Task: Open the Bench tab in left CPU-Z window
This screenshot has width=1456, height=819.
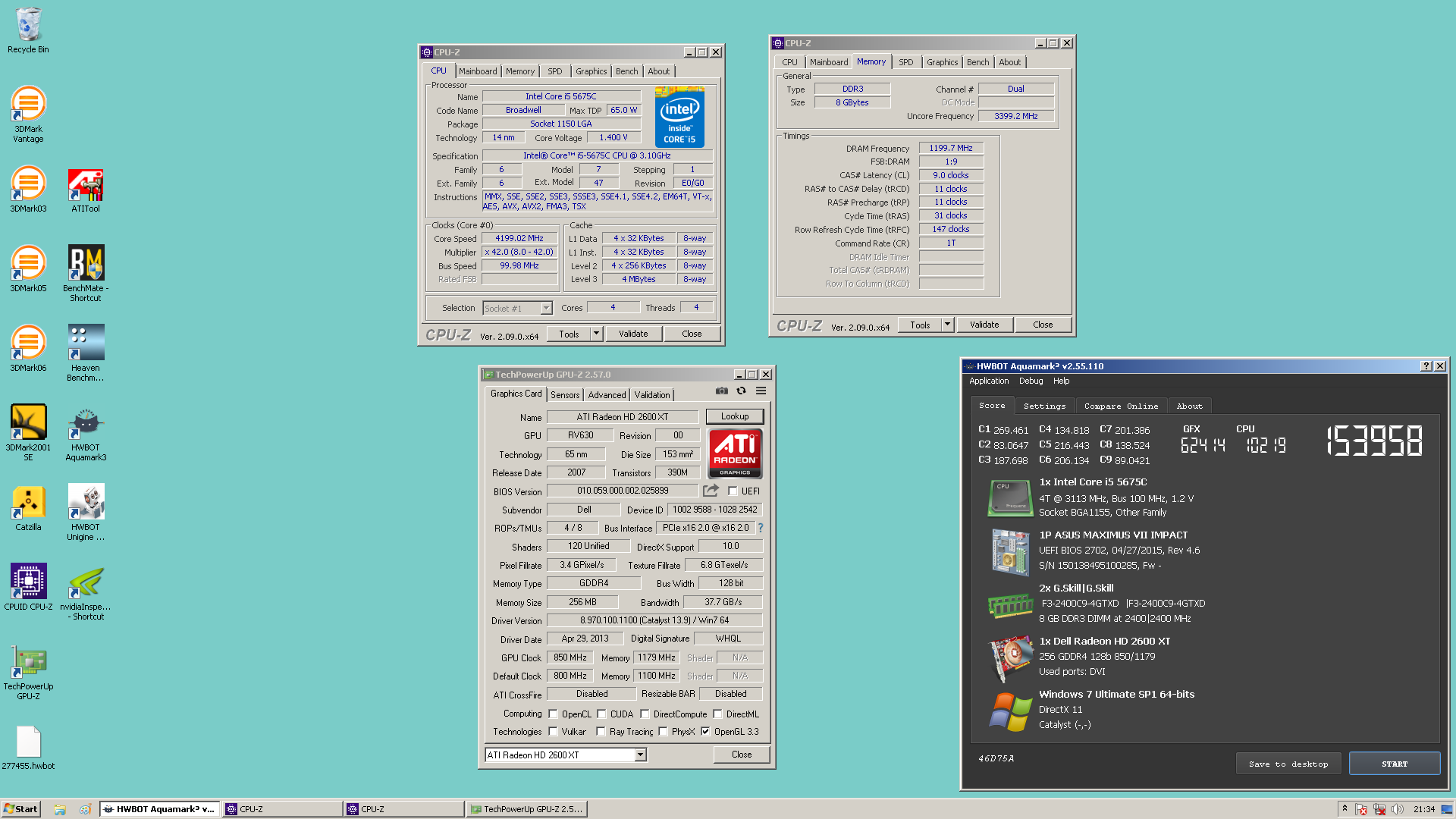Action: point(626,71)
